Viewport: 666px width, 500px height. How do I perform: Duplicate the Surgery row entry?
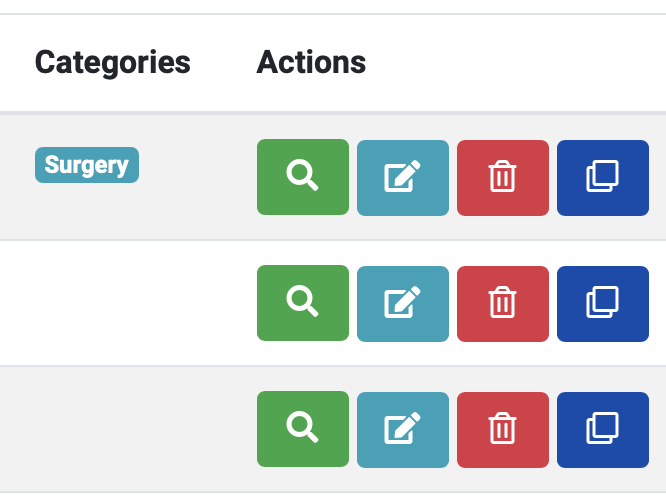click(x=603, y=178)
